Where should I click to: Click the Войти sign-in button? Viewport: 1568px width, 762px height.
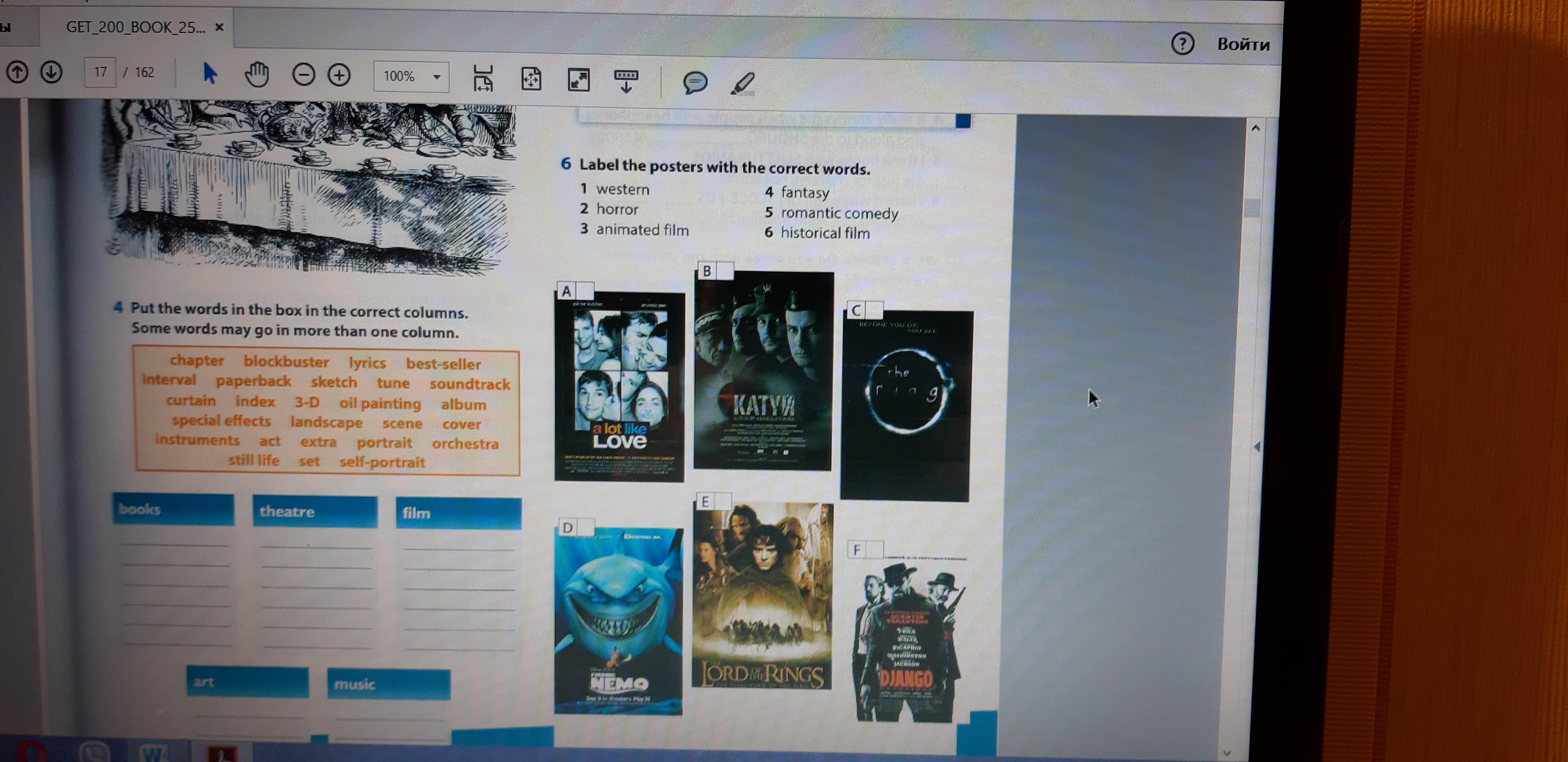[1243, 44]
